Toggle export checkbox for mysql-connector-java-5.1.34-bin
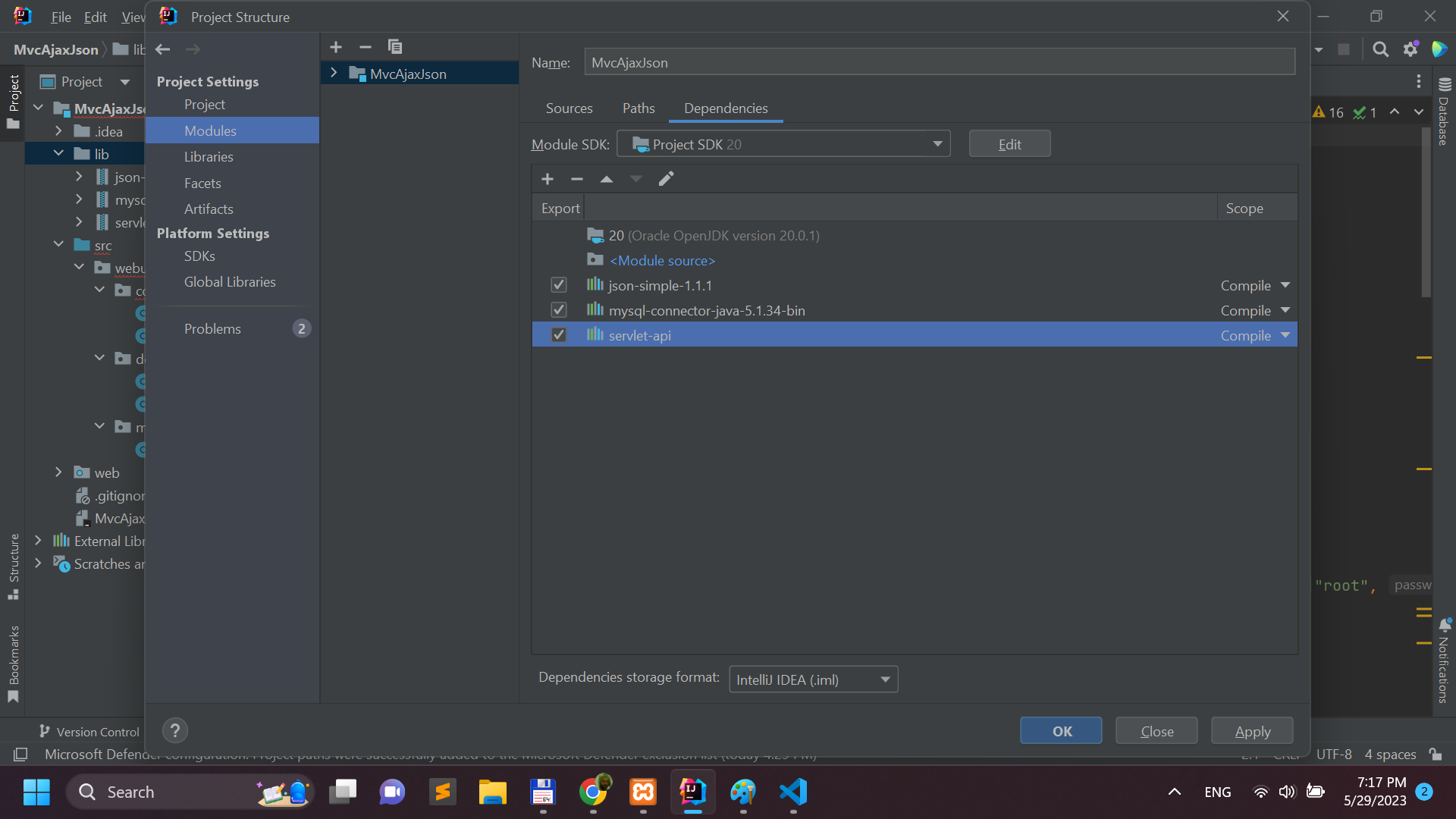The image size is (1456, 819). pos(559,310)
